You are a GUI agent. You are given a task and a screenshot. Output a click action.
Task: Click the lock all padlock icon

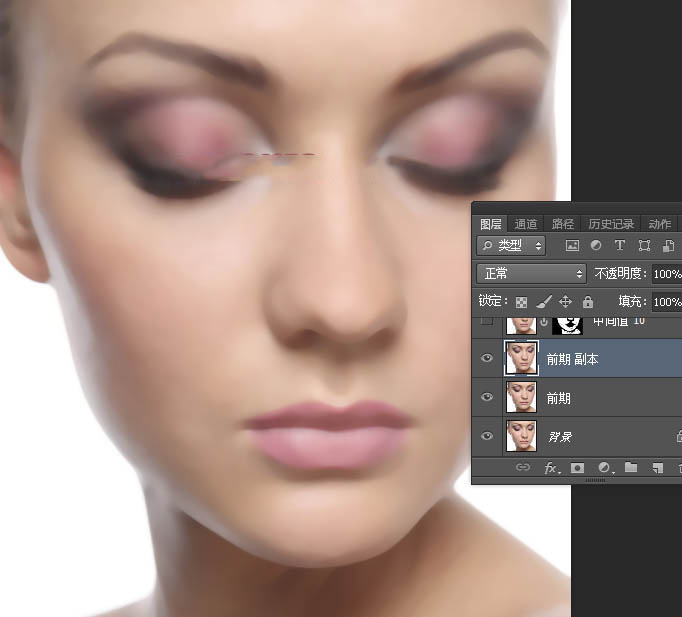tap(588, 302)
